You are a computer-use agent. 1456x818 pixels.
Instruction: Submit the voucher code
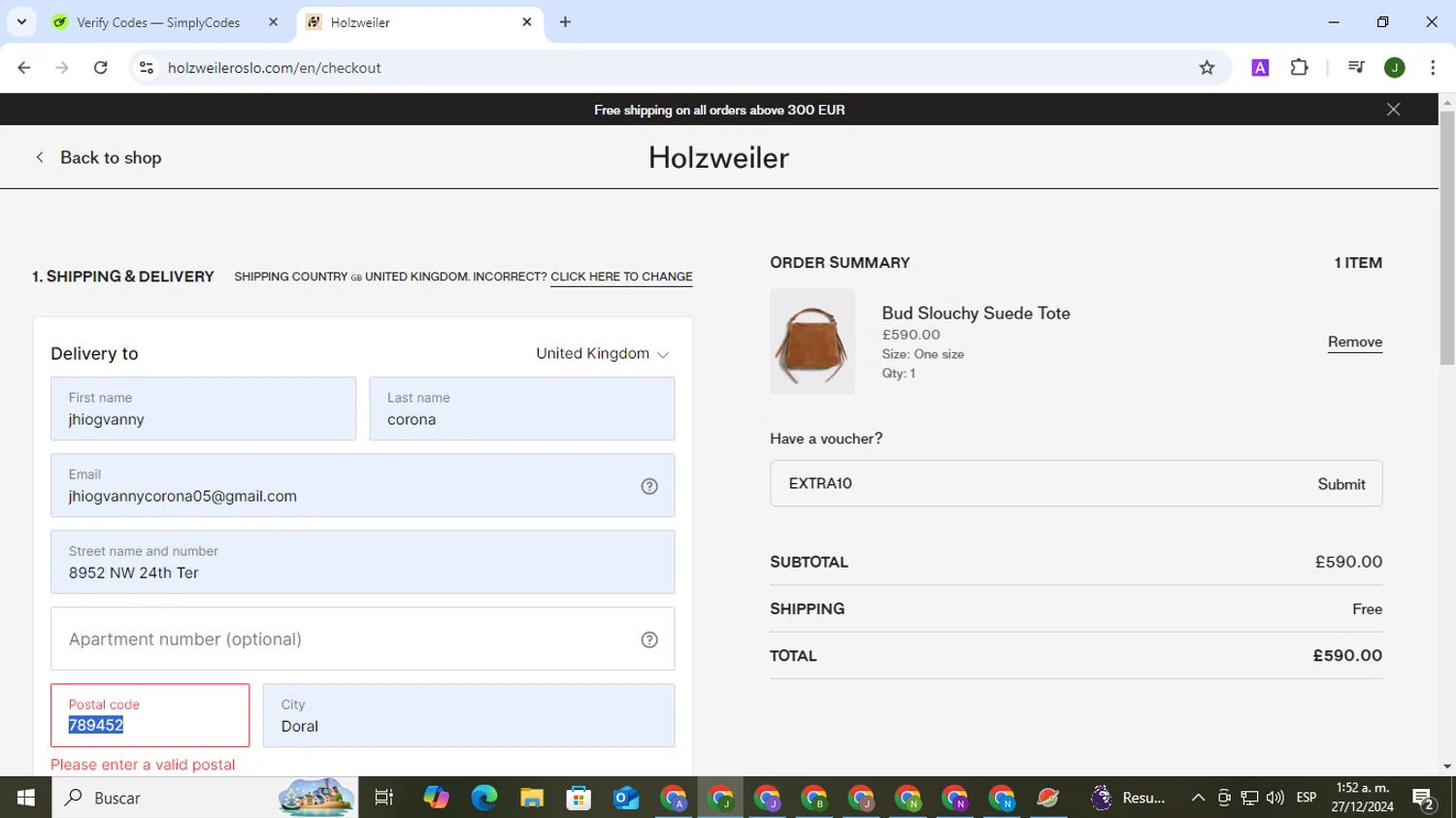point(1340,484)
